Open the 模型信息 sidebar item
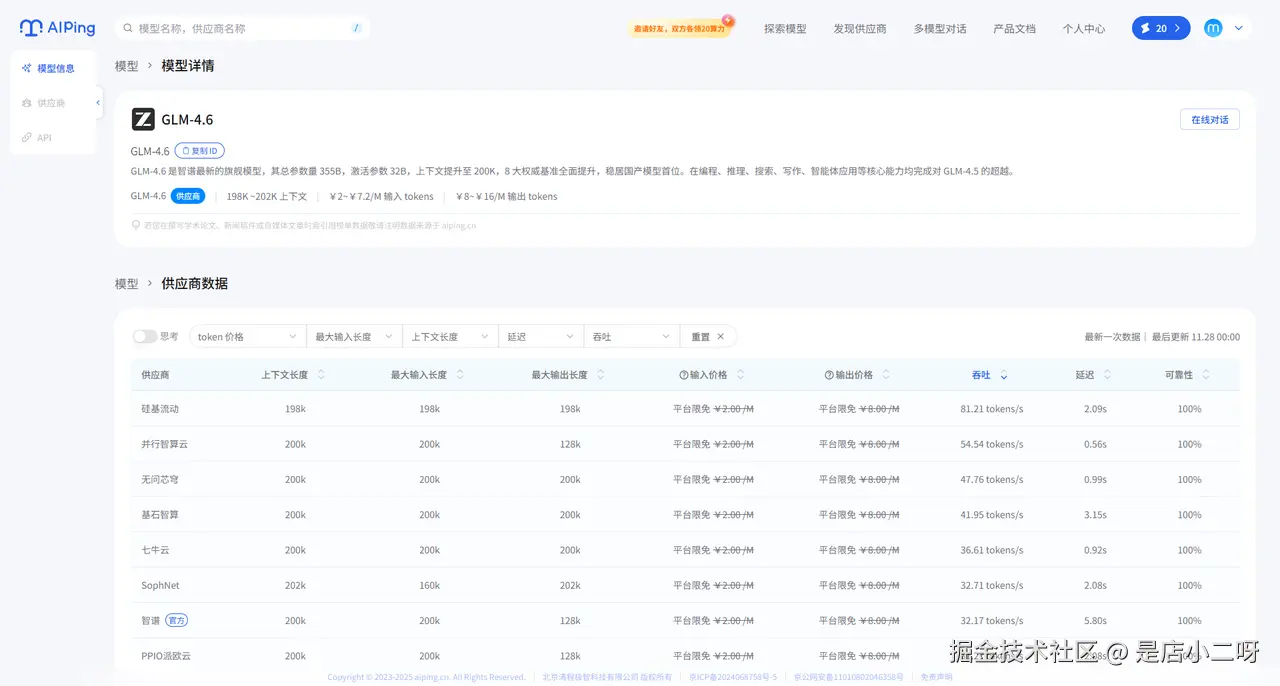The height and width of the screenshot is (686, 1280). (53, 68)
